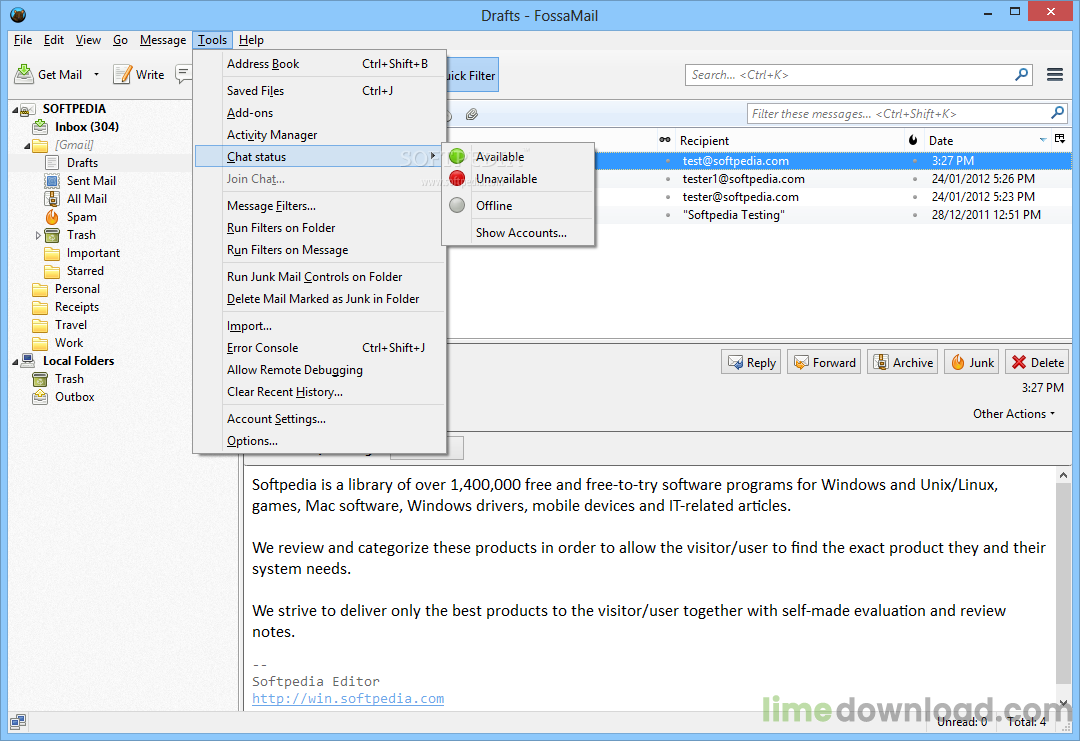The image size is (1080, 741).
Task: Choose Message Filters... menu item
Action: [x=320, y=206]
